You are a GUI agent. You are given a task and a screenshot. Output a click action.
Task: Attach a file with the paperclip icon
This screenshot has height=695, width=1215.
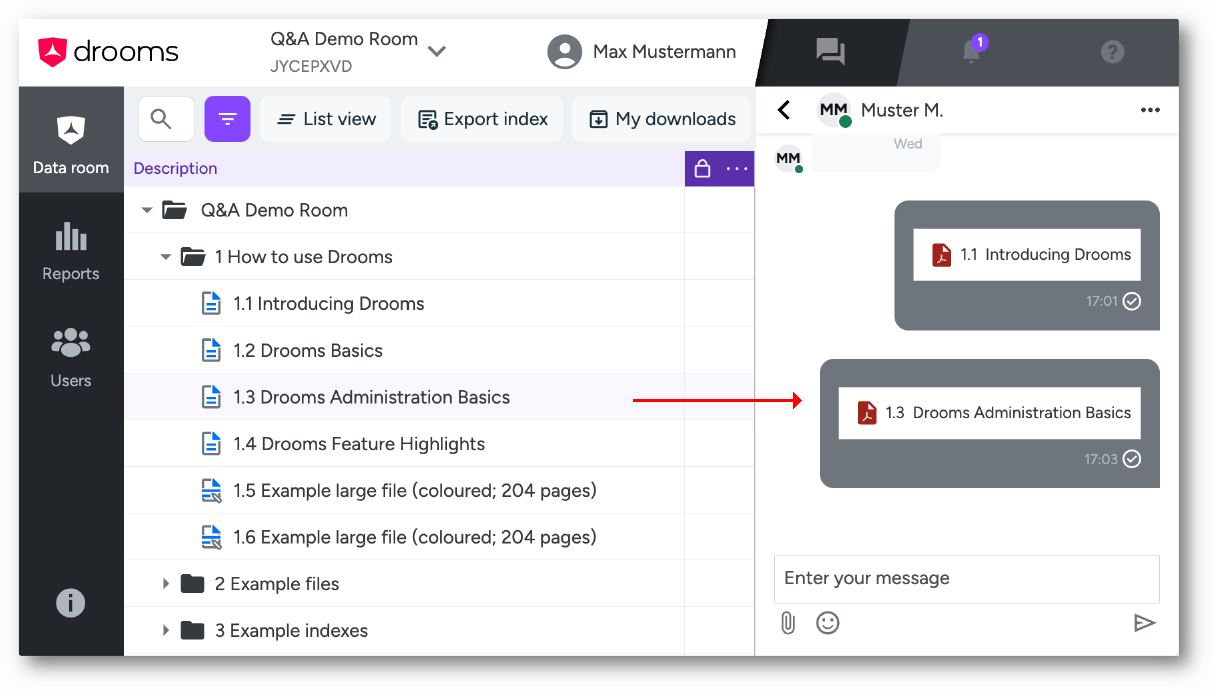788,623
